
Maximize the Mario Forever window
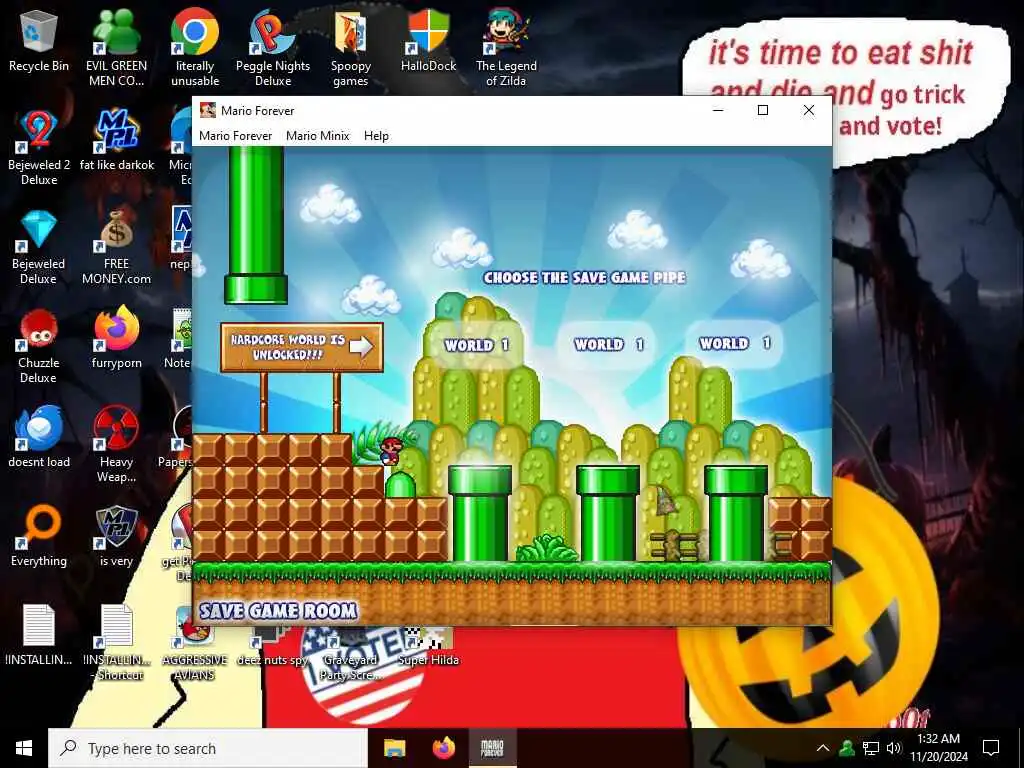[x=762, y=110]
